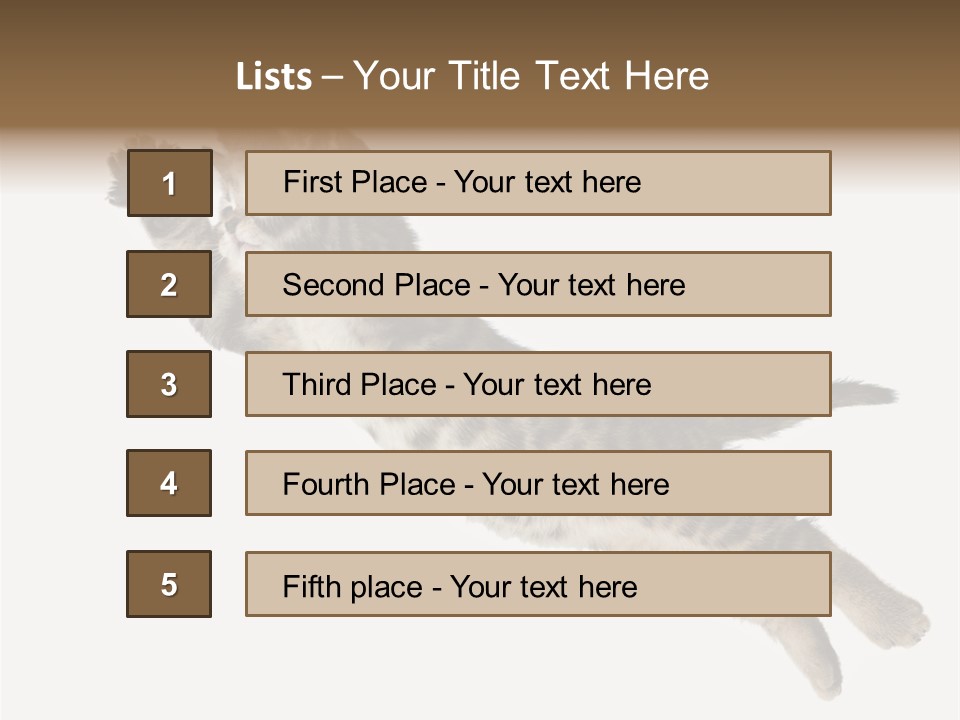Click the bold word Lists in title
Viewport: 960px width, 720px height.
(274, 77)
